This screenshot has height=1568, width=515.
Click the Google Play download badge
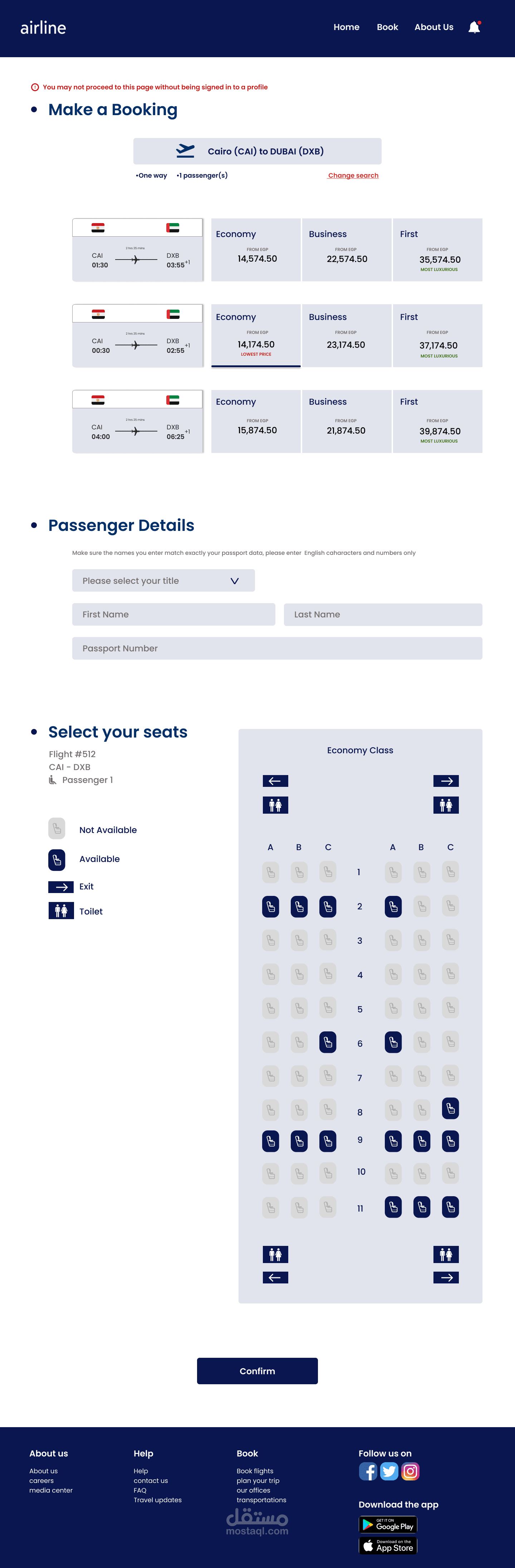point(388,1524)
